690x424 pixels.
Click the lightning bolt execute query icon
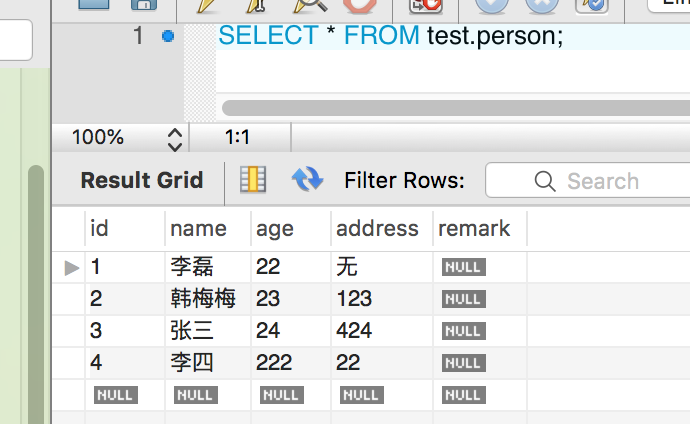tap(207, 6)
